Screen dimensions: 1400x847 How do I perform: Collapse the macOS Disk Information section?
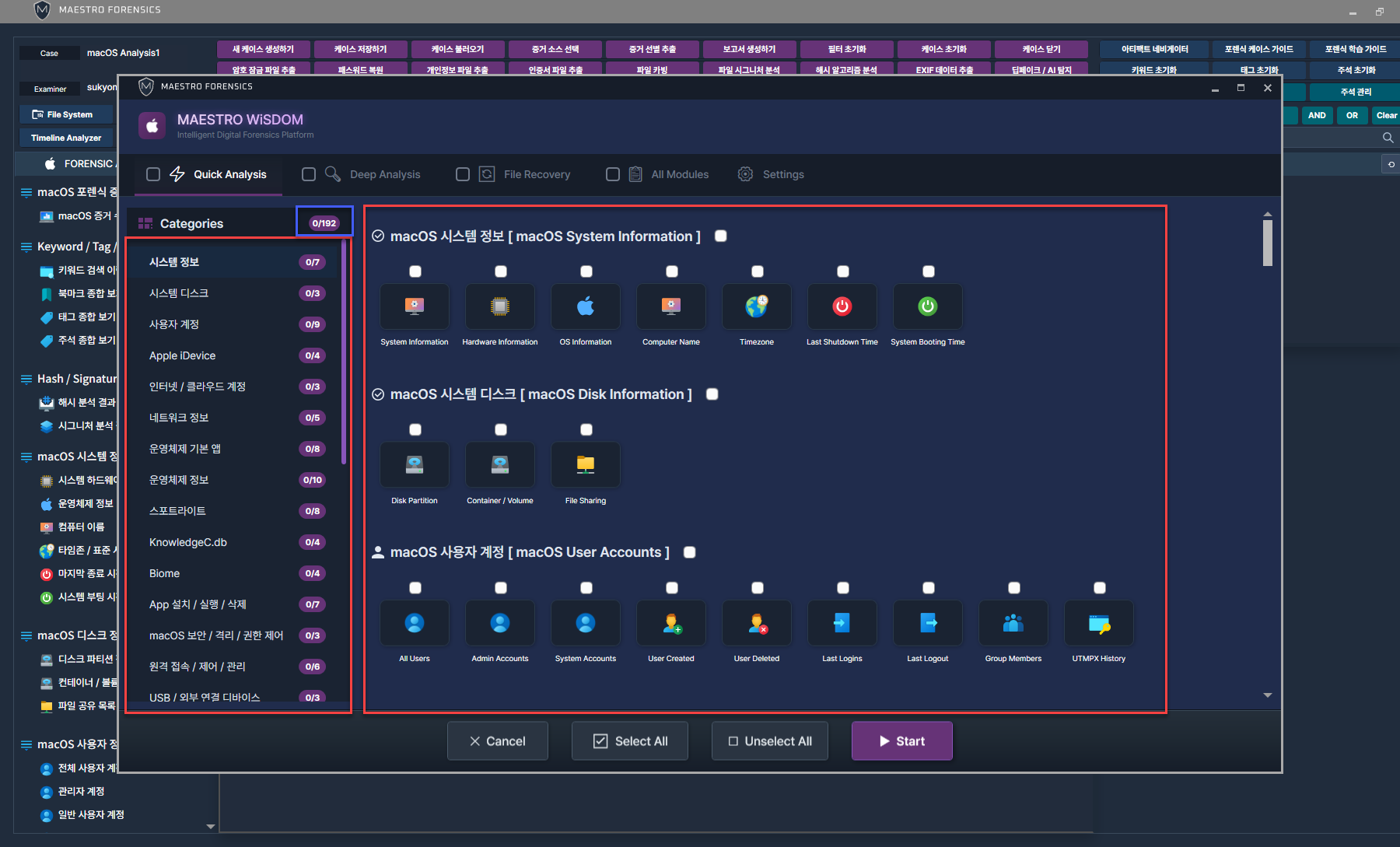(x=378, y=394)
